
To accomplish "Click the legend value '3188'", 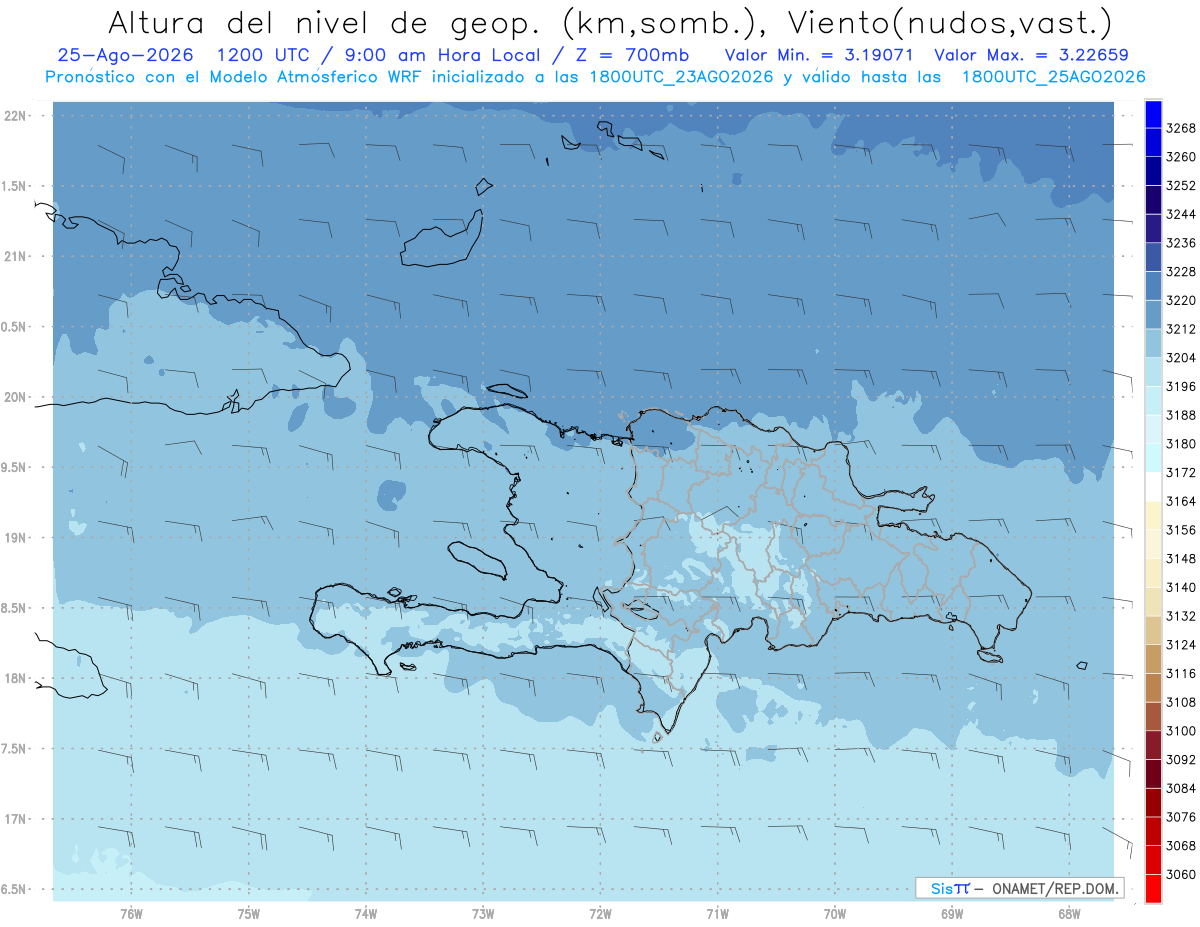I will click(x=1181, y=415).
